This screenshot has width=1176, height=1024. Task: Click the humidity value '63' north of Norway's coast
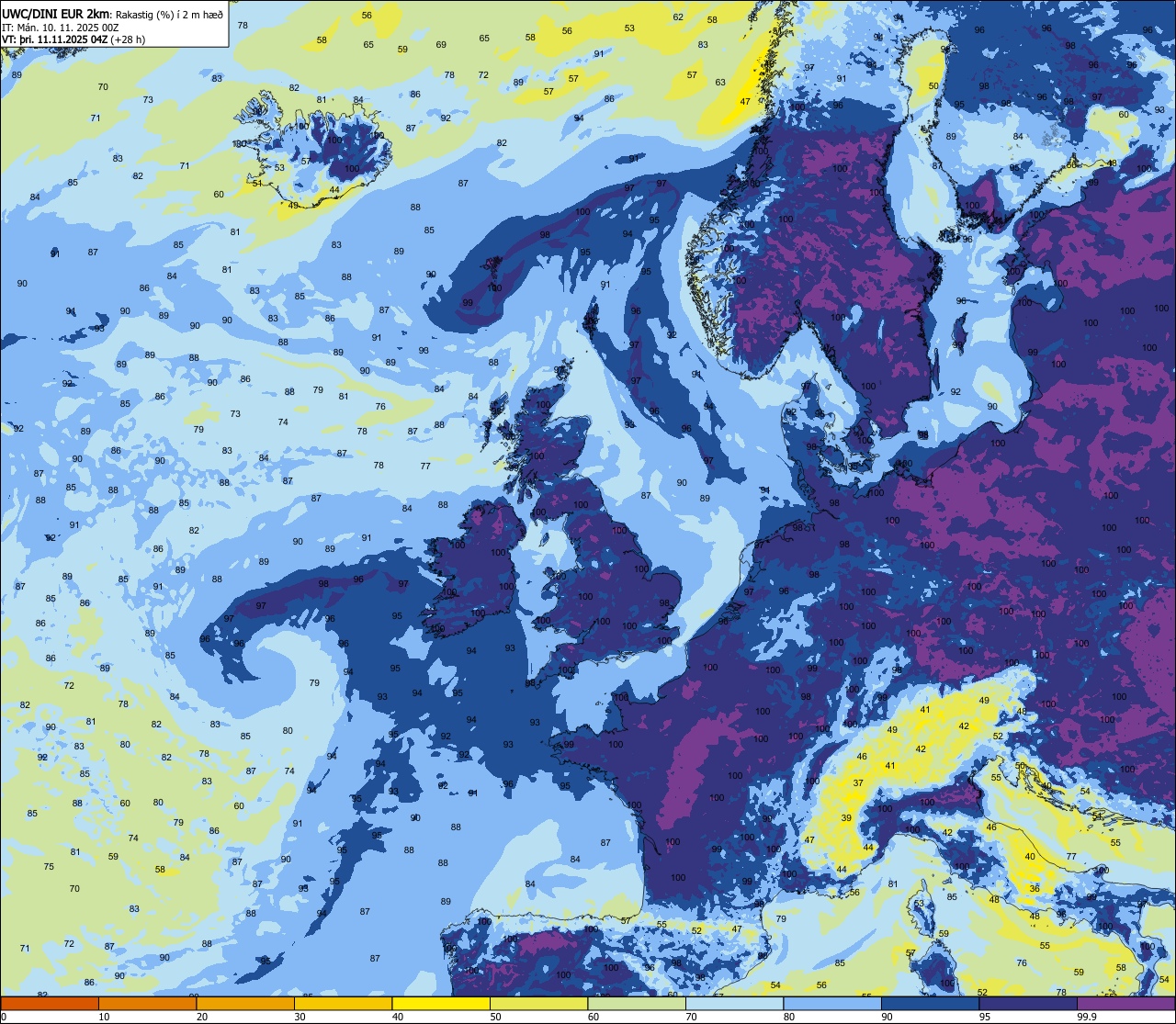(720, 83)
